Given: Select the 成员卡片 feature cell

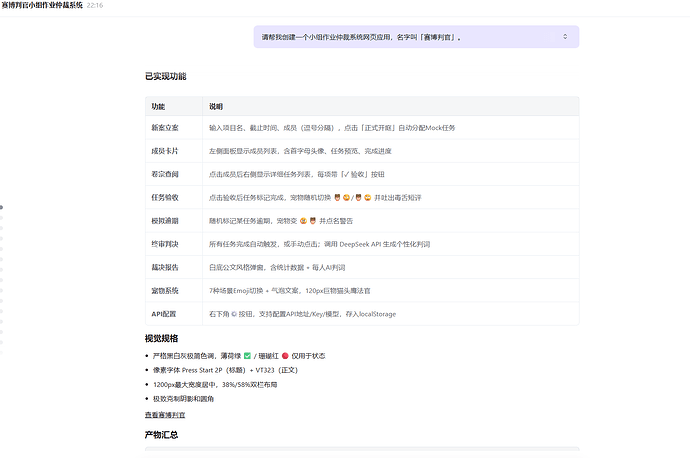Looking at the screenshot, I should pyautogui.click(x=165, y=151).
